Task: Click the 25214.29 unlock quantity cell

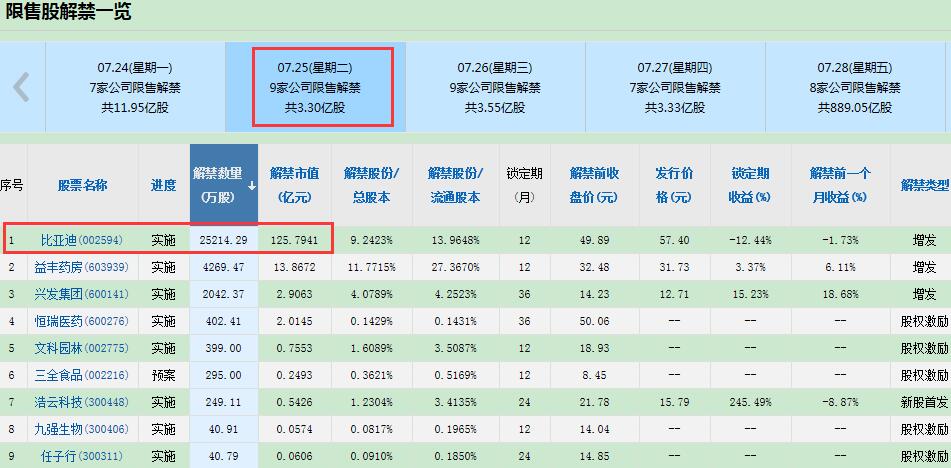Action: tap(223, 241)
